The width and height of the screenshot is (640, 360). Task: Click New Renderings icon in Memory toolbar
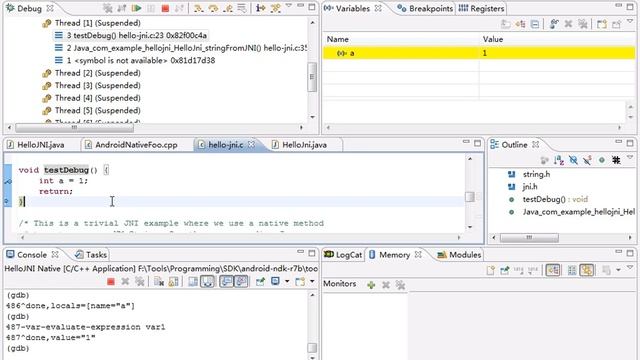tap(491, 270)
